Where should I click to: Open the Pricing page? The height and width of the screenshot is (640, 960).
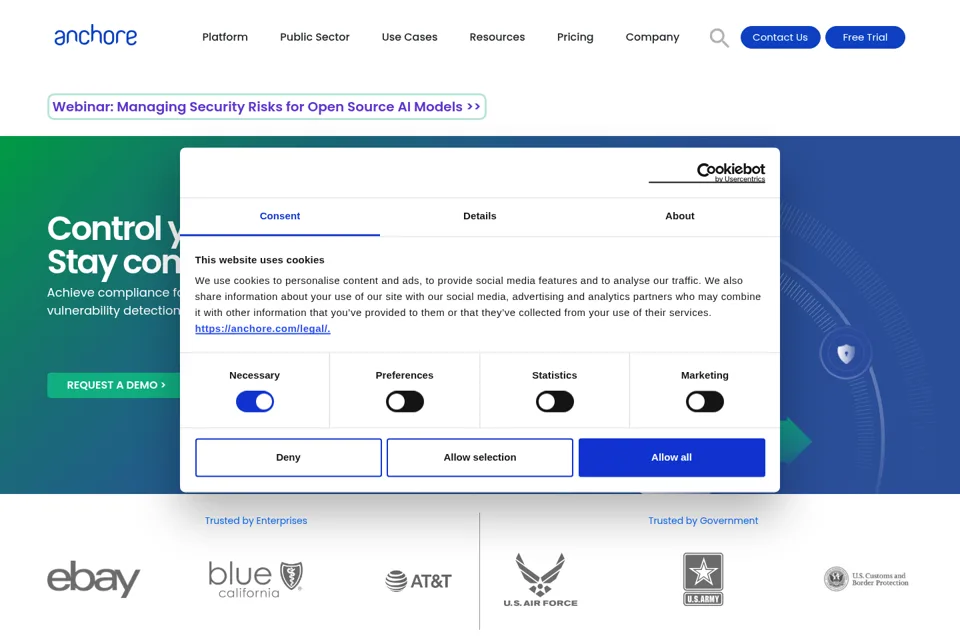tap(575, 37)
